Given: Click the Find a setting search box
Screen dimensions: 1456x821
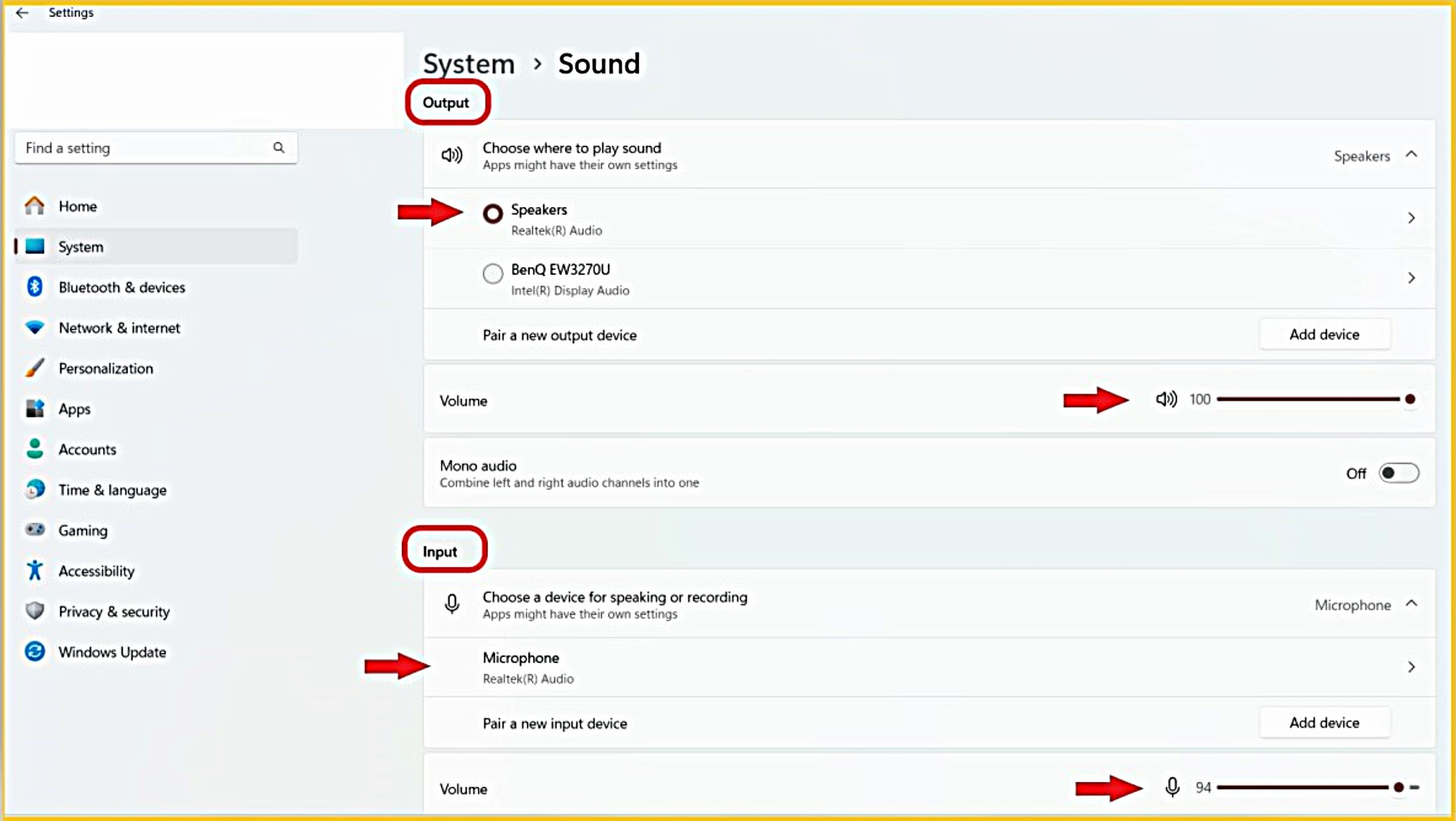Looking at the screenshot, I should [154, 148].
